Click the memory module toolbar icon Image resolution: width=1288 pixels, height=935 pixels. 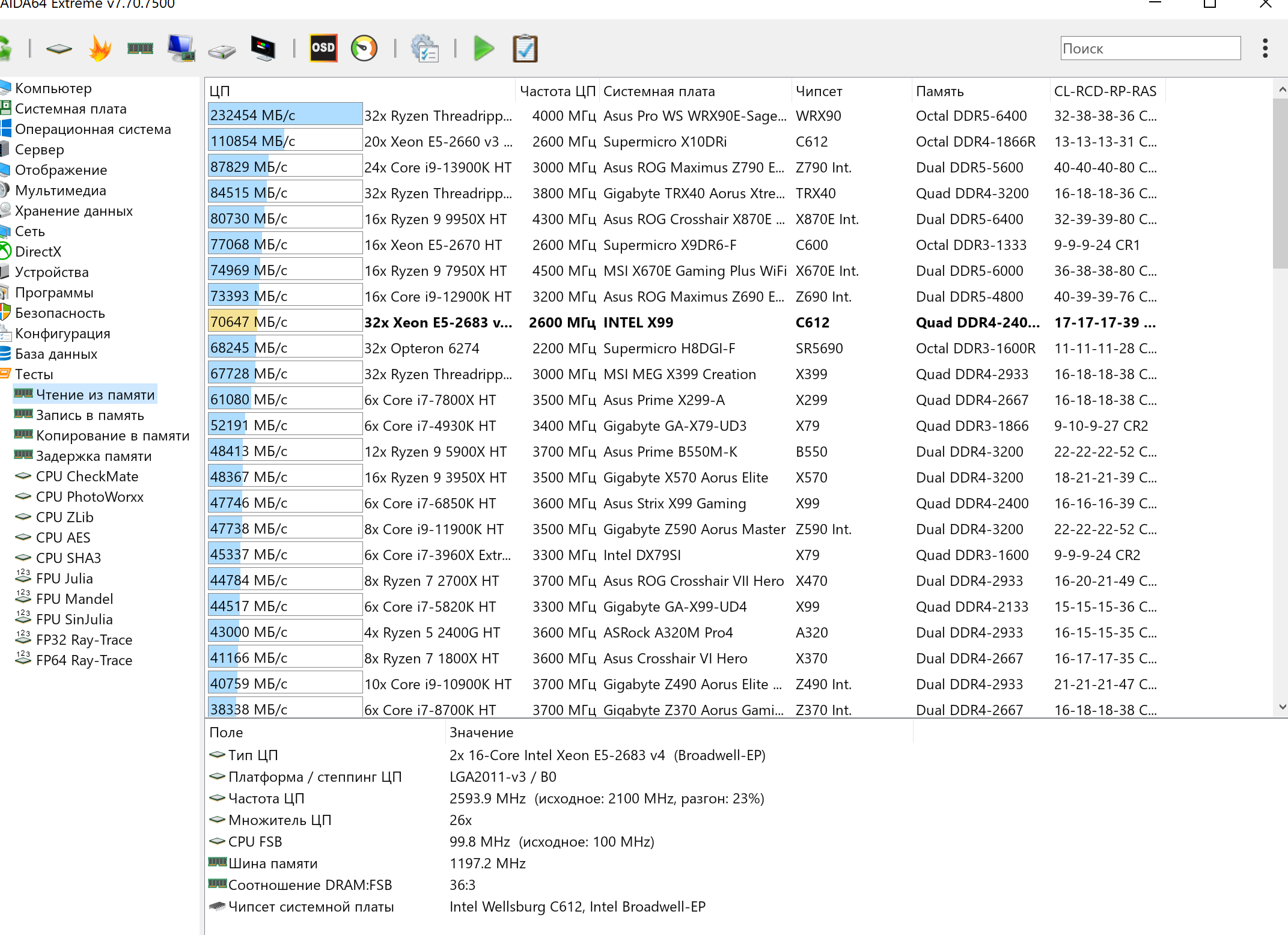[140, 48]
